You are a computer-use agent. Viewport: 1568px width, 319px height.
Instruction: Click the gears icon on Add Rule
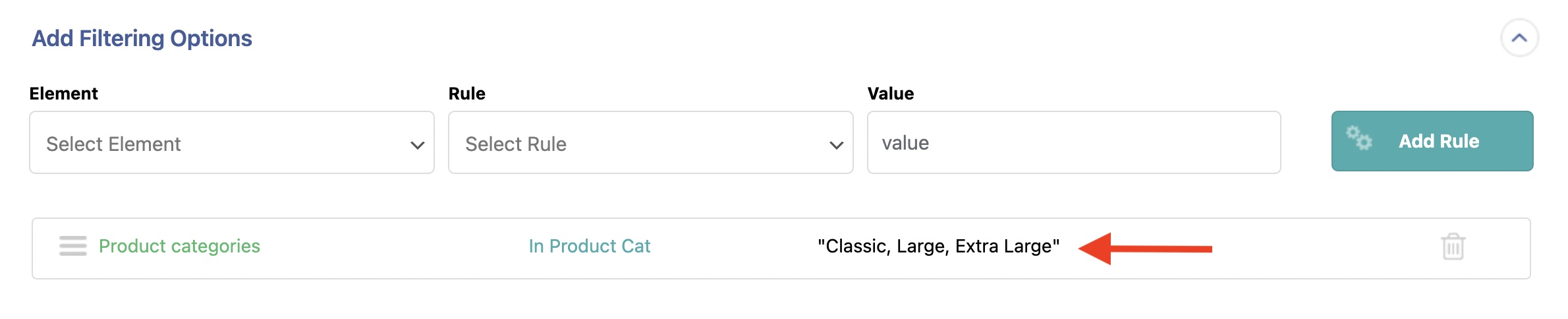(1358, 138)
